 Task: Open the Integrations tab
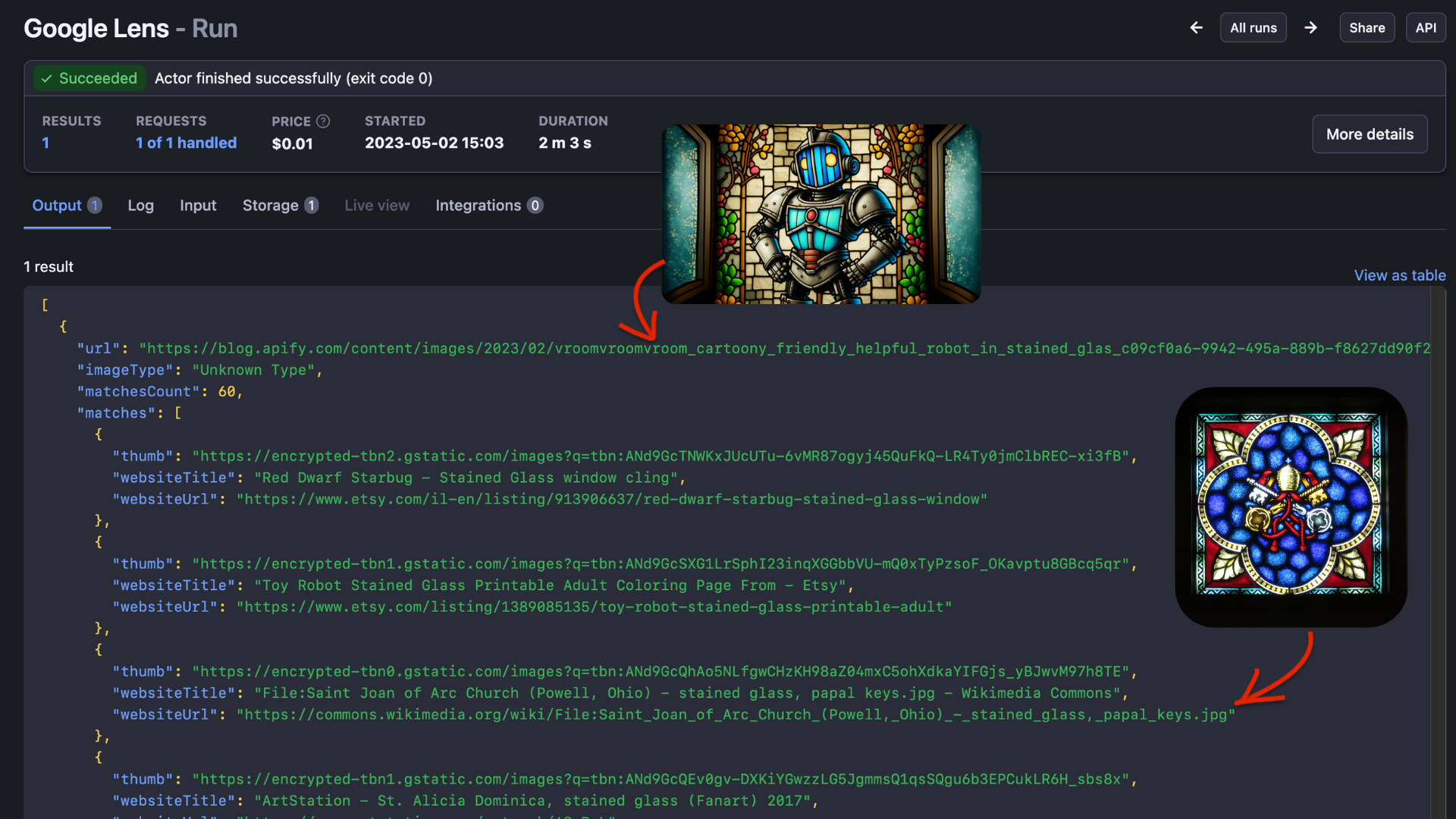click(477, 206)
